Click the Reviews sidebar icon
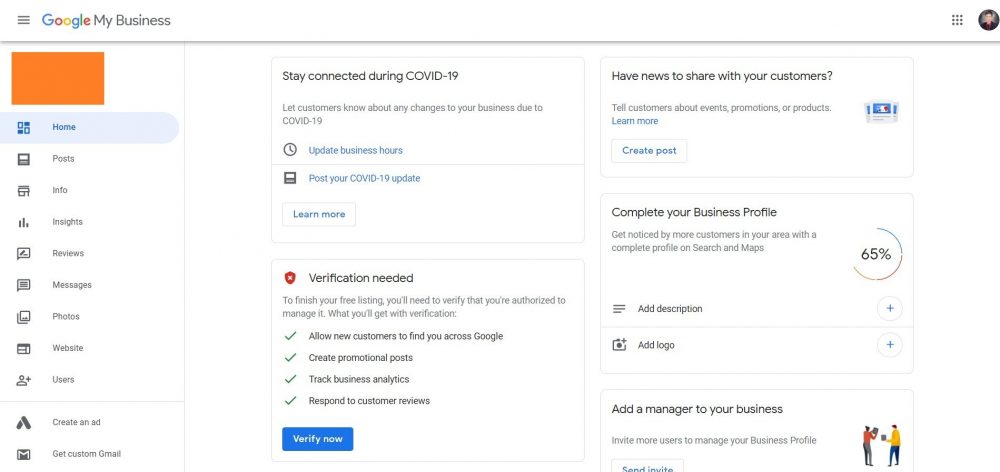This screenshot has width=1000, height=472. [x=24, y=254]
